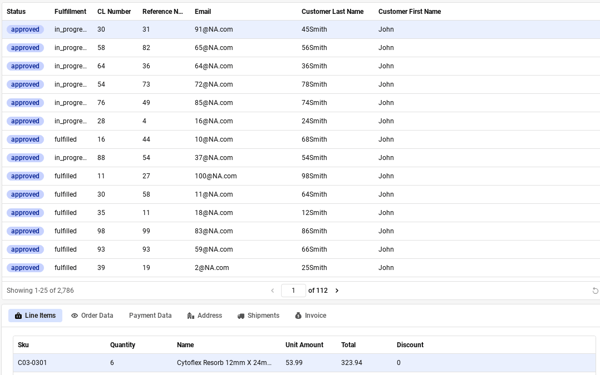
Task: Click the previous page arrow
Action: click(x=272, y=291)
